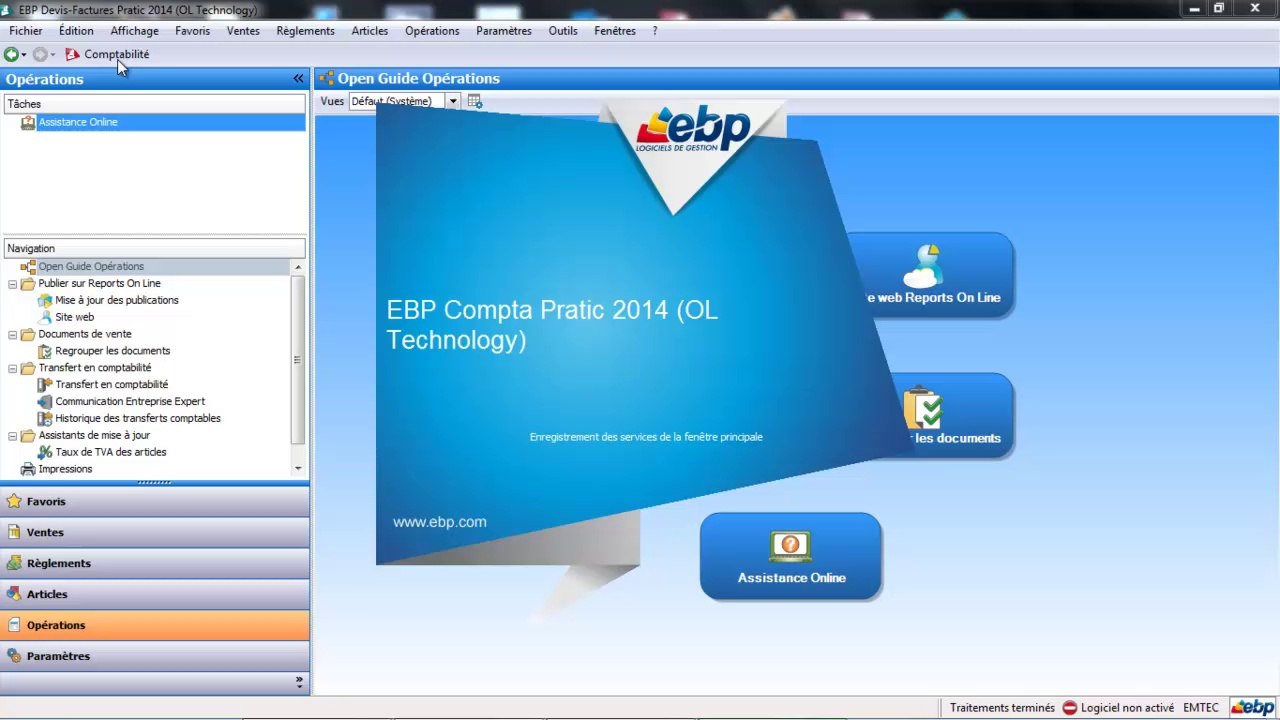1280x720 pixels.
Task: Open the Transfert en comptabilité child item
Action: [112, 385]
